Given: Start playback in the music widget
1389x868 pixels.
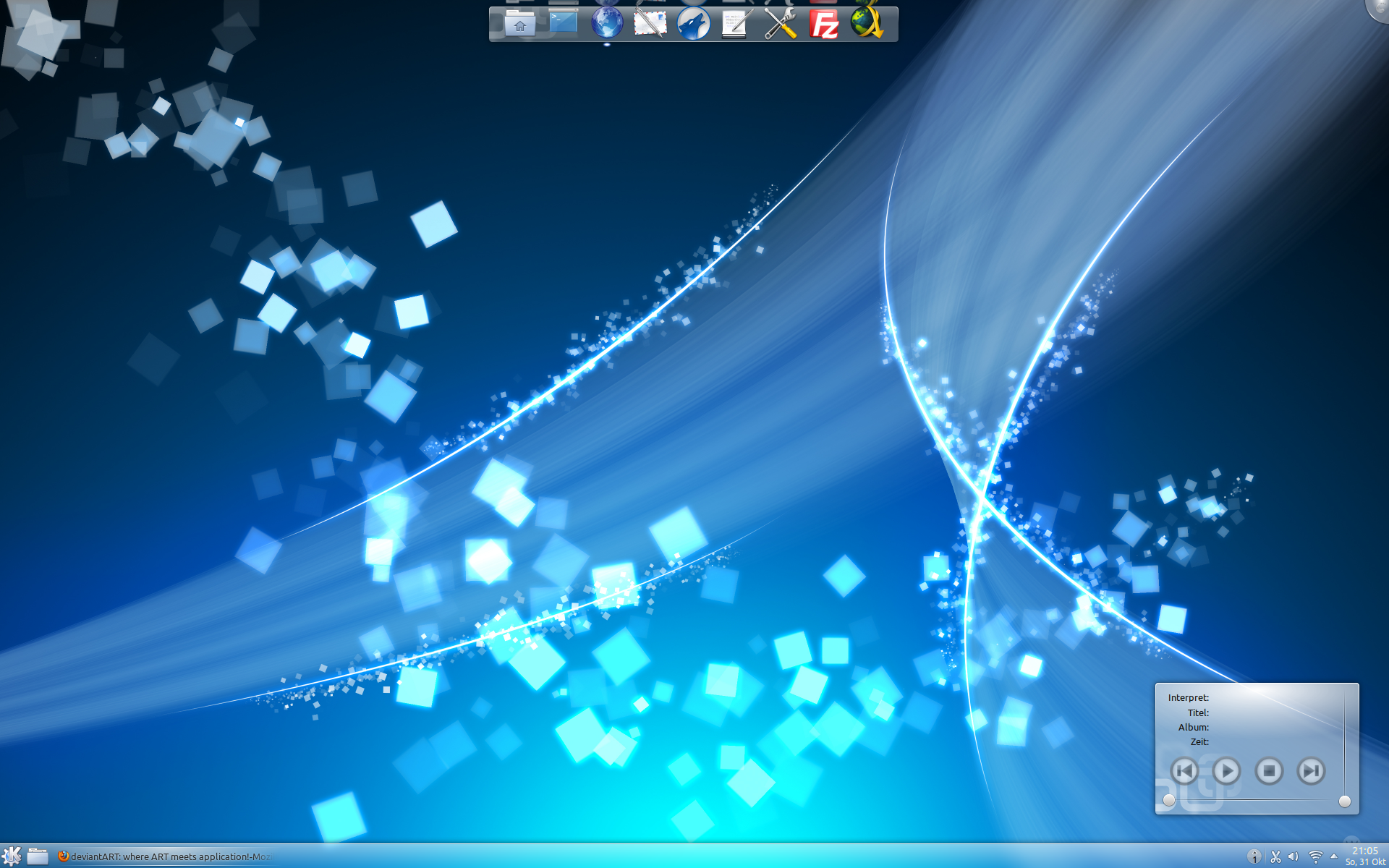Looking at the screenshot, I should [1226, 771].
